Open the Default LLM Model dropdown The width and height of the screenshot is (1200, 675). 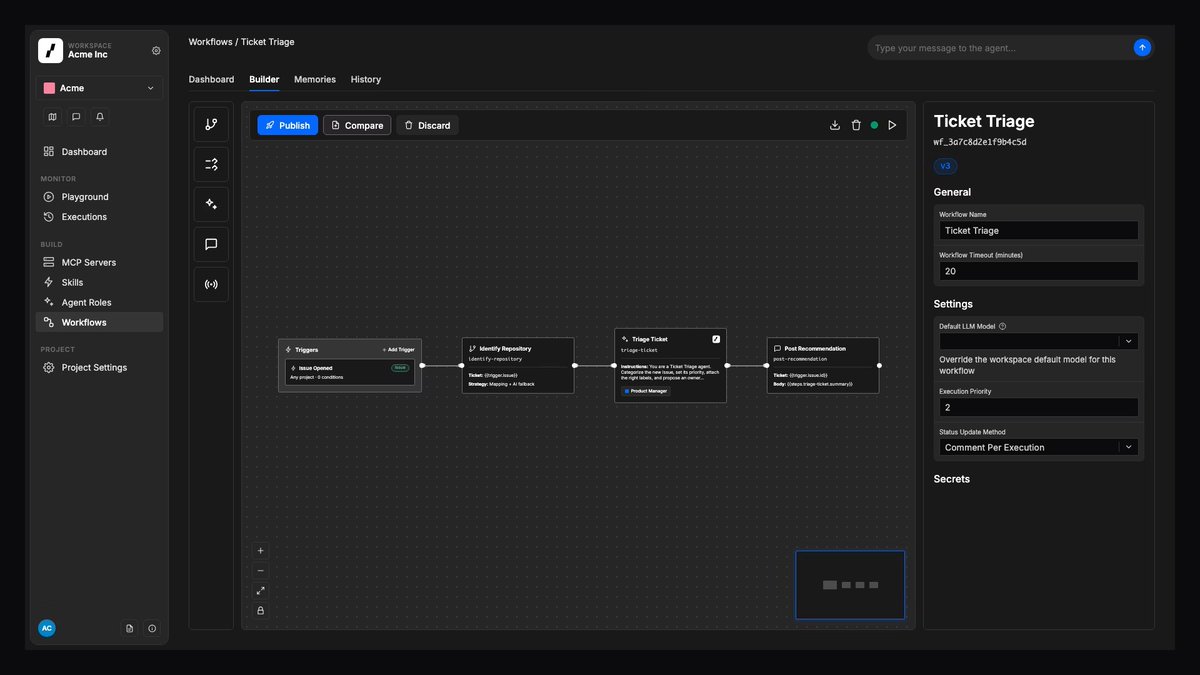1038,341
